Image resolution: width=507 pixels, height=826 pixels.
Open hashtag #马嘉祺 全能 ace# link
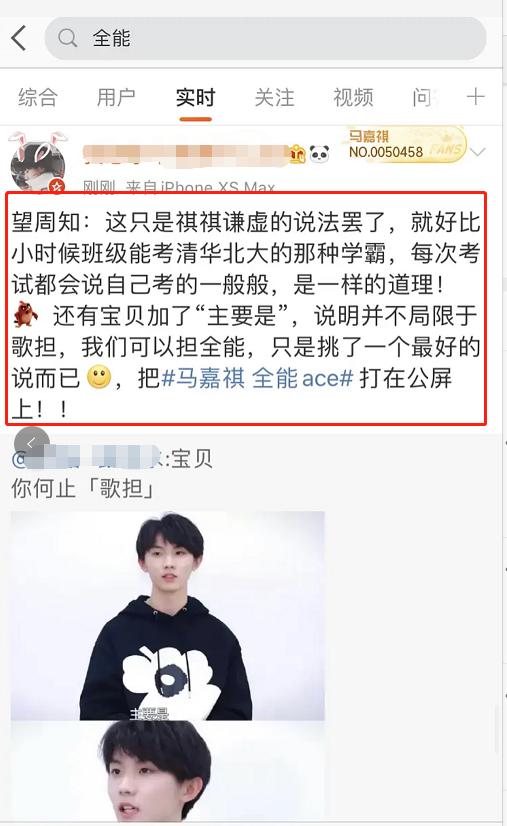[x=257, y=378]
